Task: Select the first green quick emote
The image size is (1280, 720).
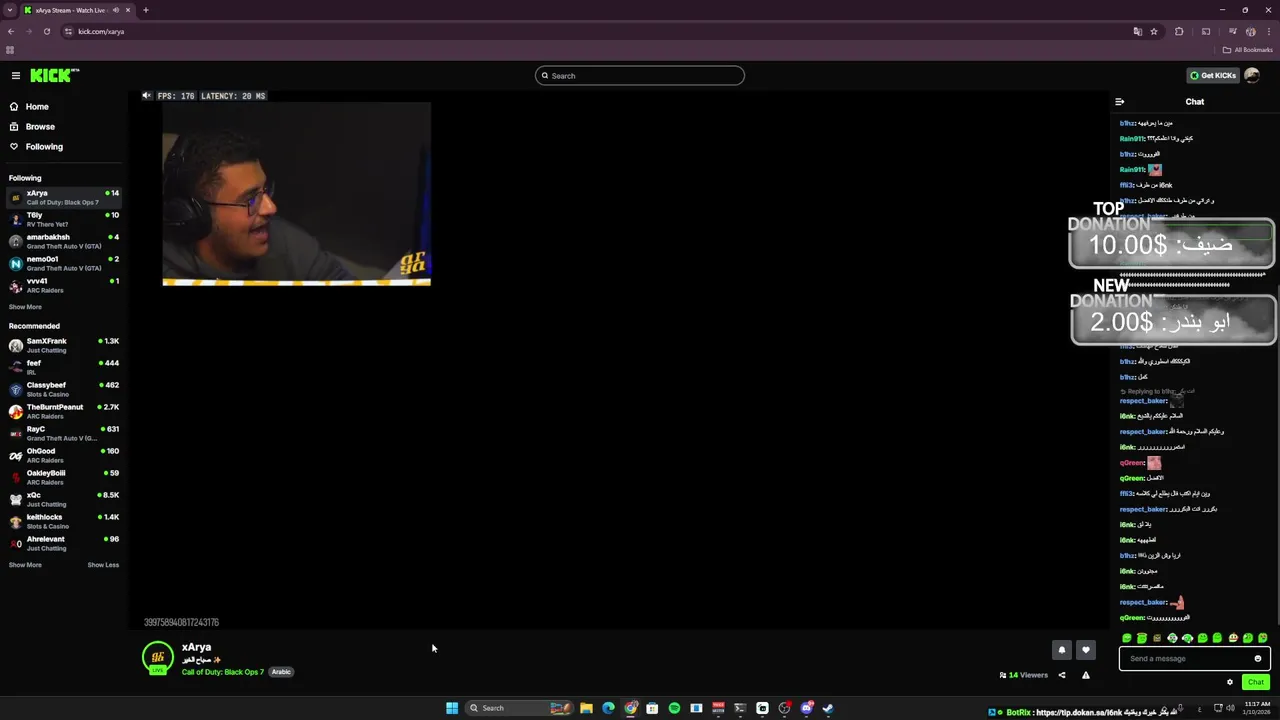Action: pos(1127,638)
